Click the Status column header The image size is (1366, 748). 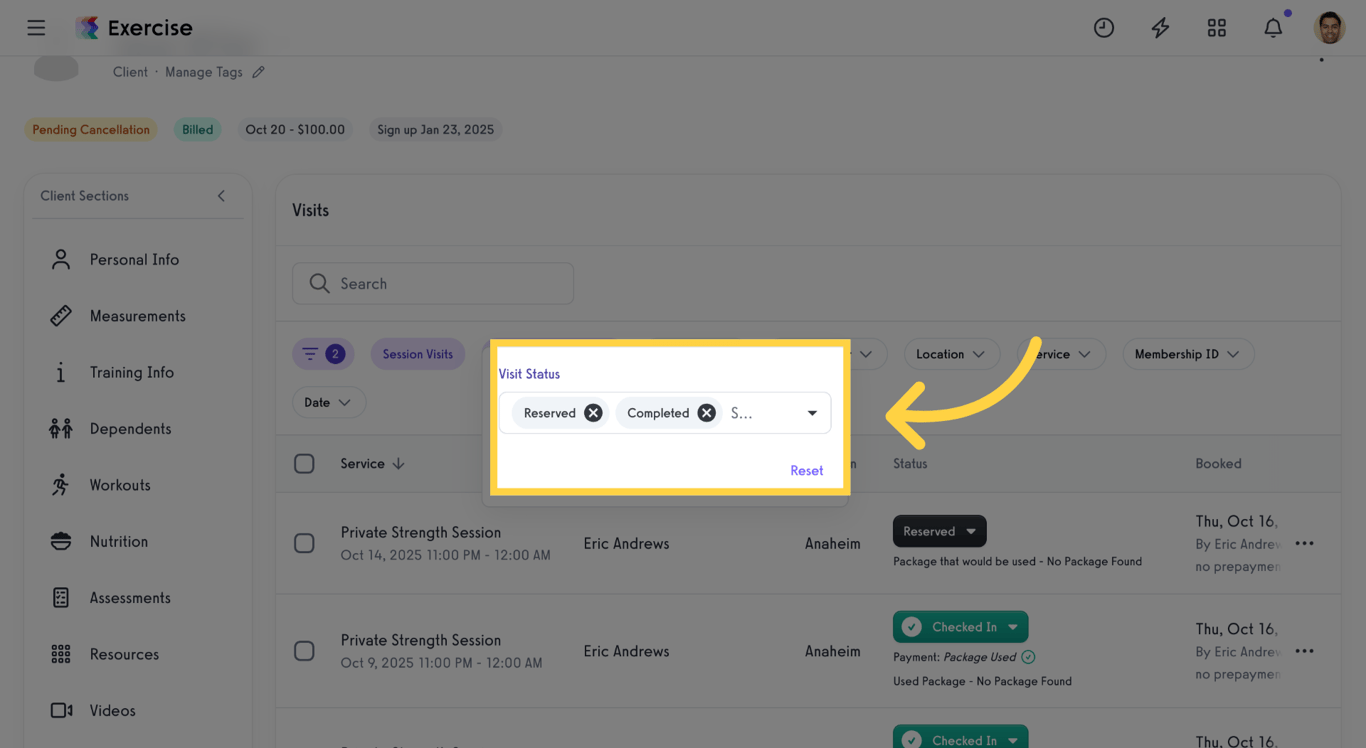(x=910, y=464)
